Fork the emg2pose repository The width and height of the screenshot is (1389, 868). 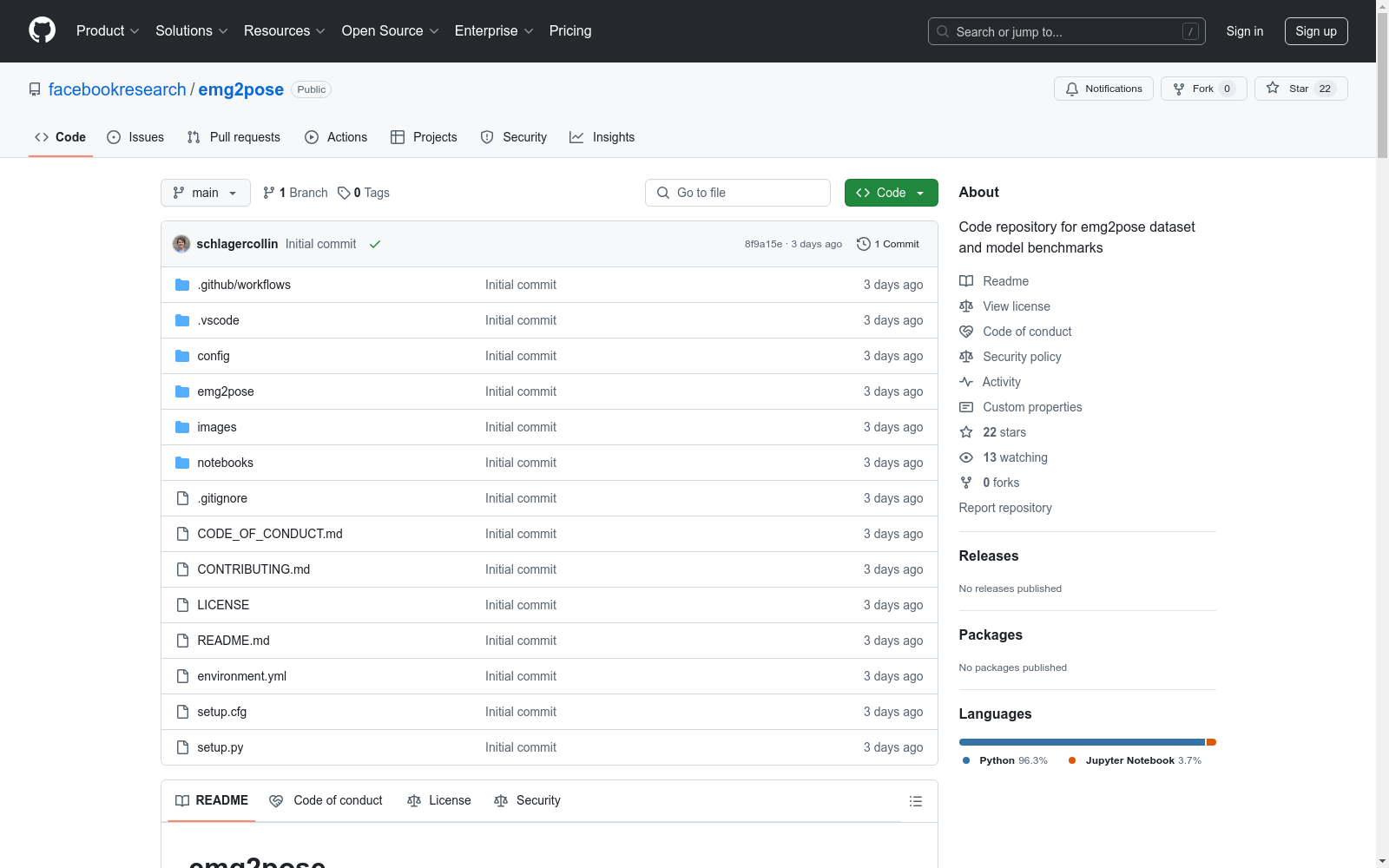point(1202,89)
